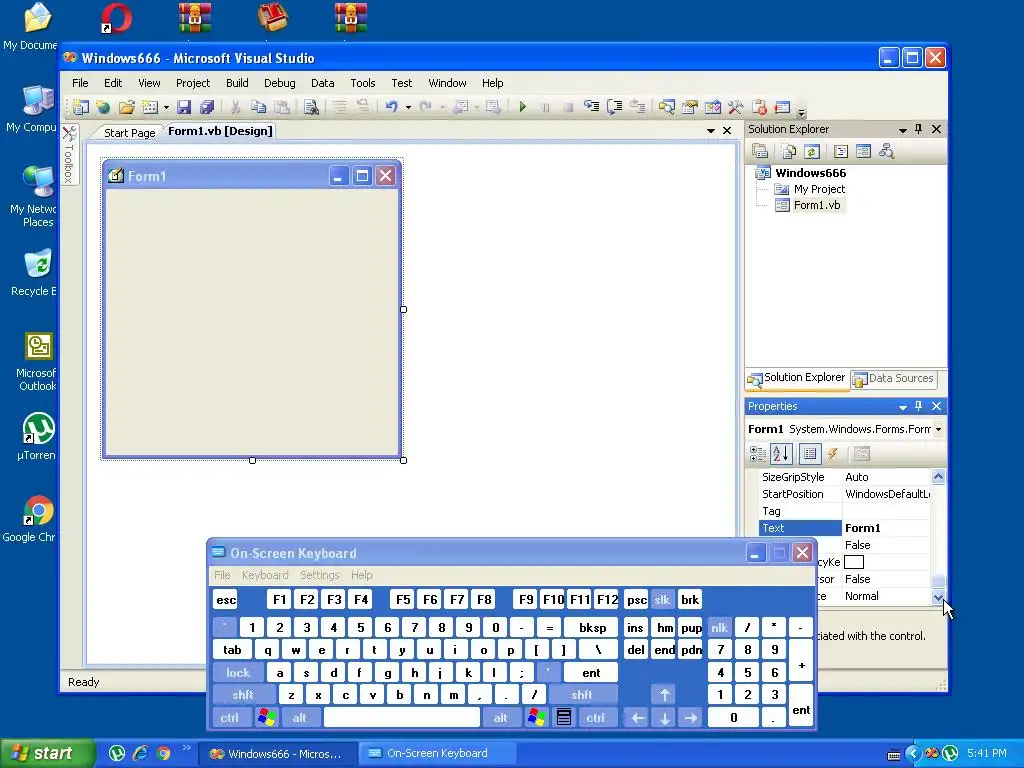The height and width of the screenshot is (768, 1024).
Task: Start debugging with the green play icon
Action: click(x=522, y=107)
